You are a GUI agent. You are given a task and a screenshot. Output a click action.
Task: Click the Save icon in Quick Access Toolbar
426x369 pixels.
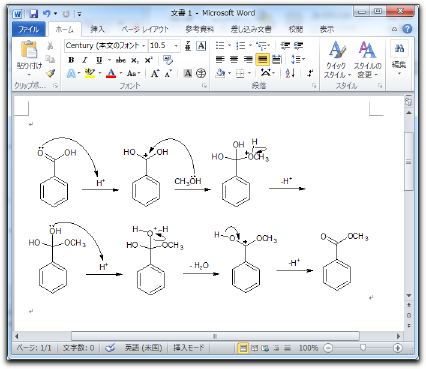[33, 14]
